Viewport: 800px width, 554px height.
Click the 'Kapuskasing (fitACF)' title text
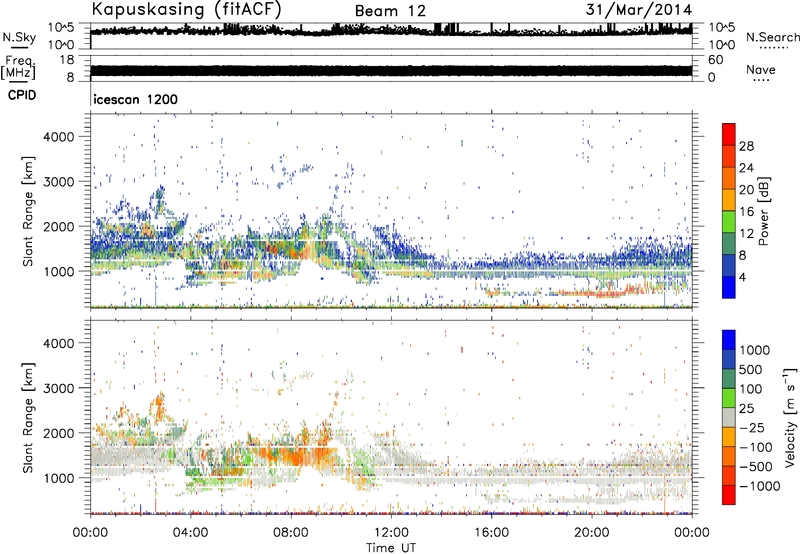[186, 9]
